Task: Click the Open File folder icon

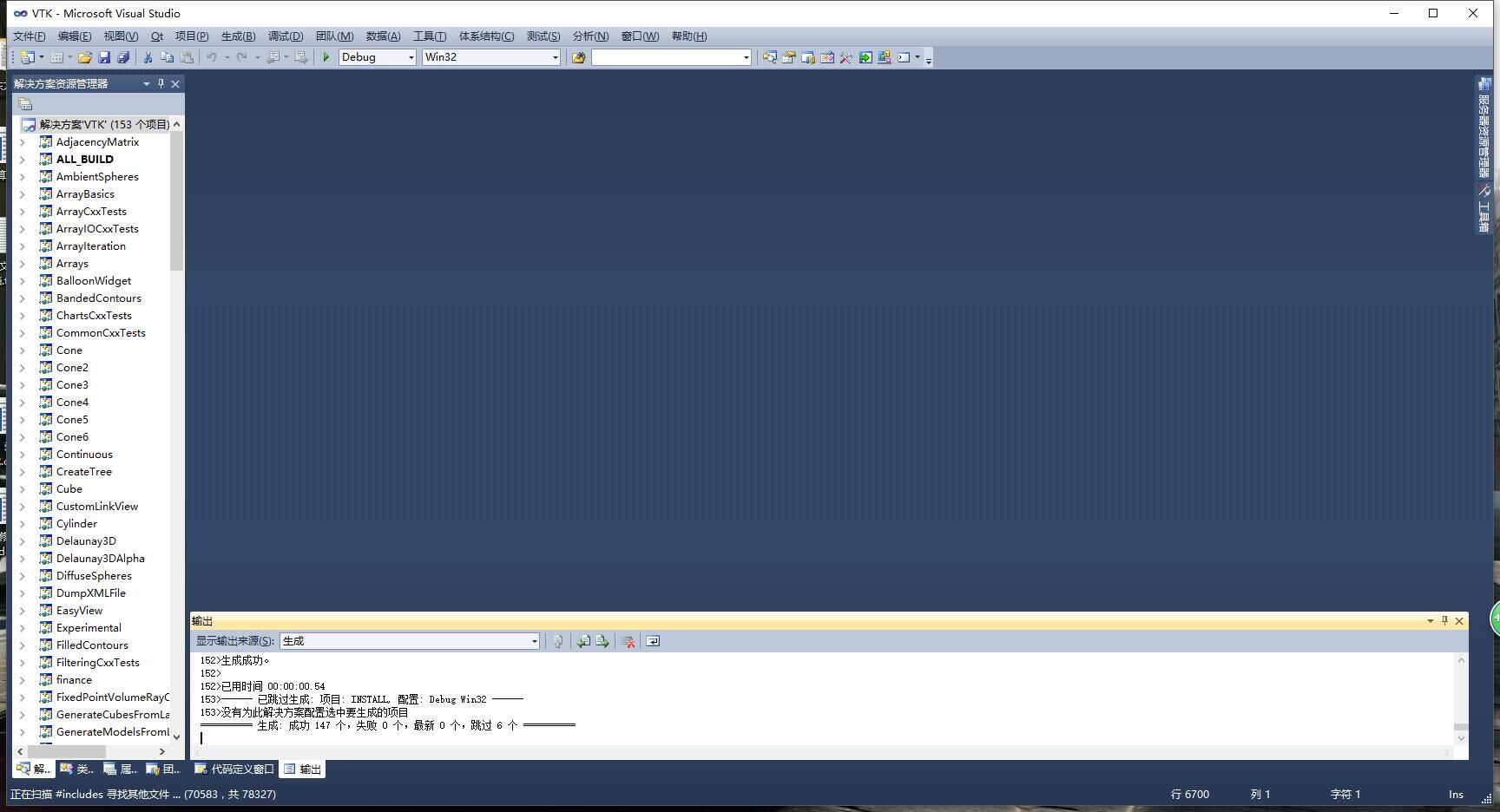Action: pyautogui.click(x=84, y=57)
